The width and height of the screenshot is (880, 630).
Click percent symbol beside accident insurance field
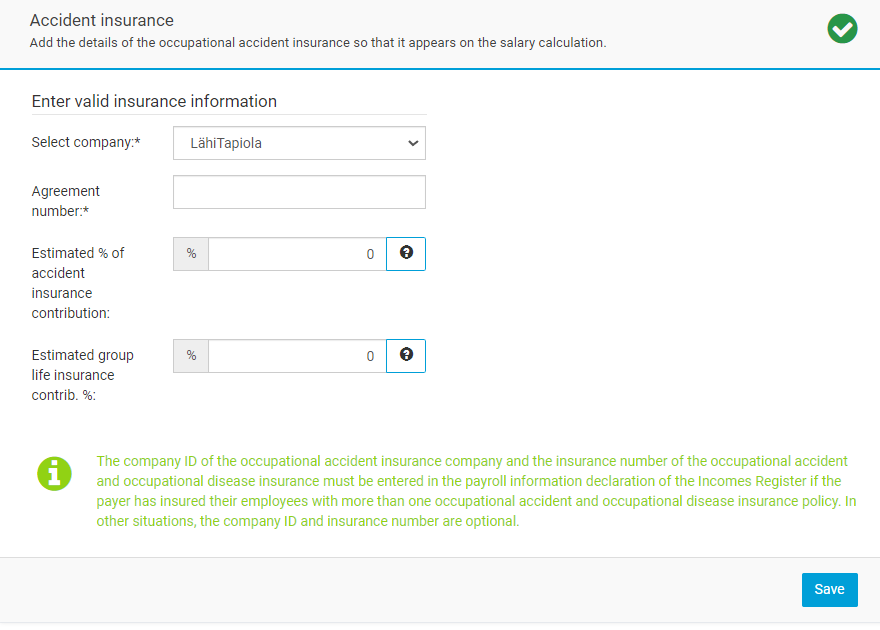191,254
